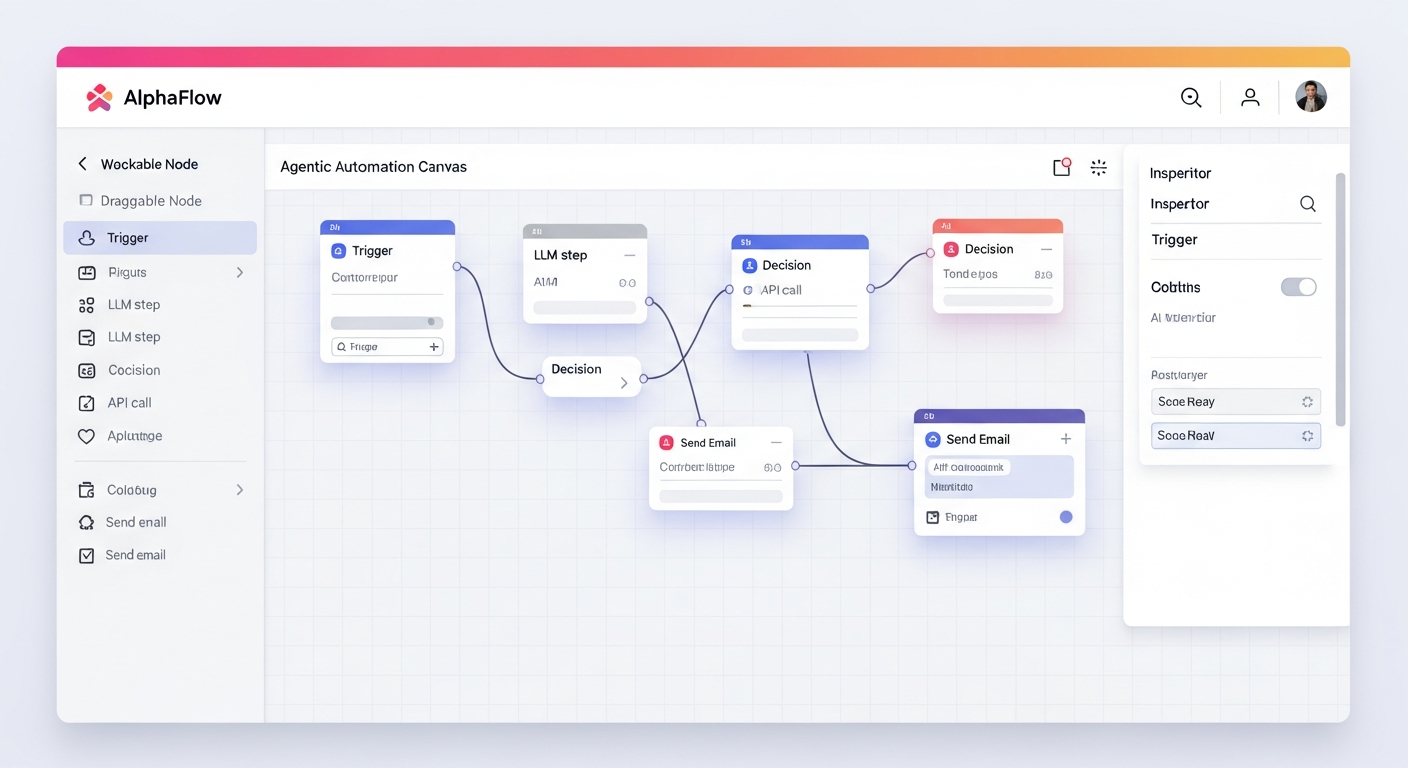Click the Send enall sidebar icon
The height and width of the screenshot is (768, 1408).
[87, 522]
